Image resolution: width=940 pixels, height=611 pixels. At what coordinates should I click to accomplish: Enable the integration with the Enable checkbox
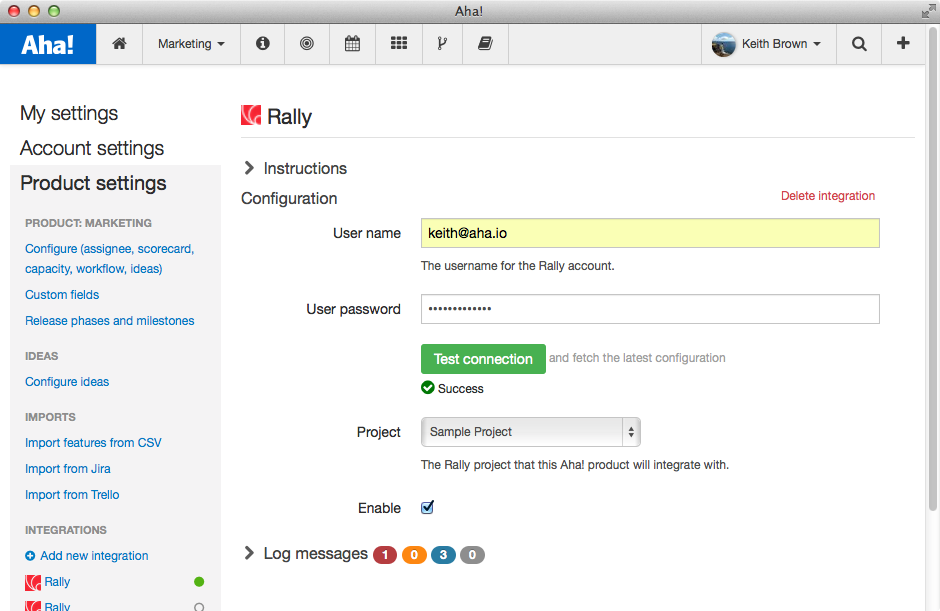point(427,508)
